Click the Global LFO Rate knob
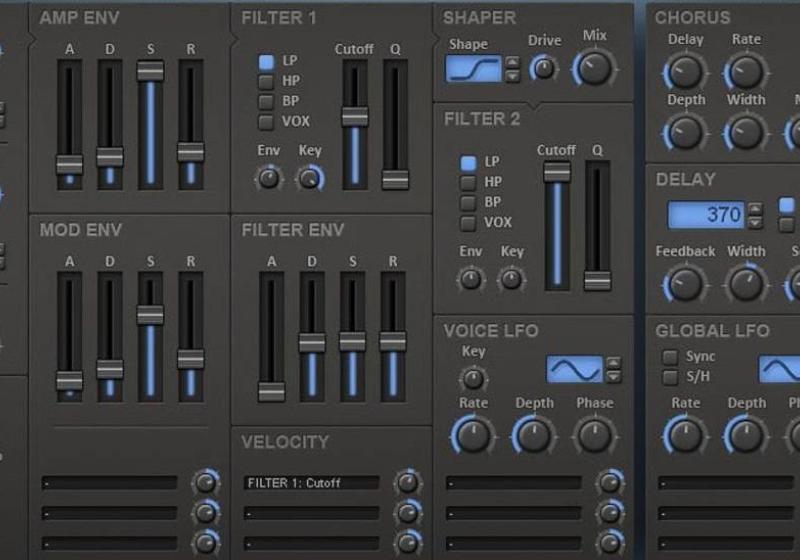 [x=685, y=436]
